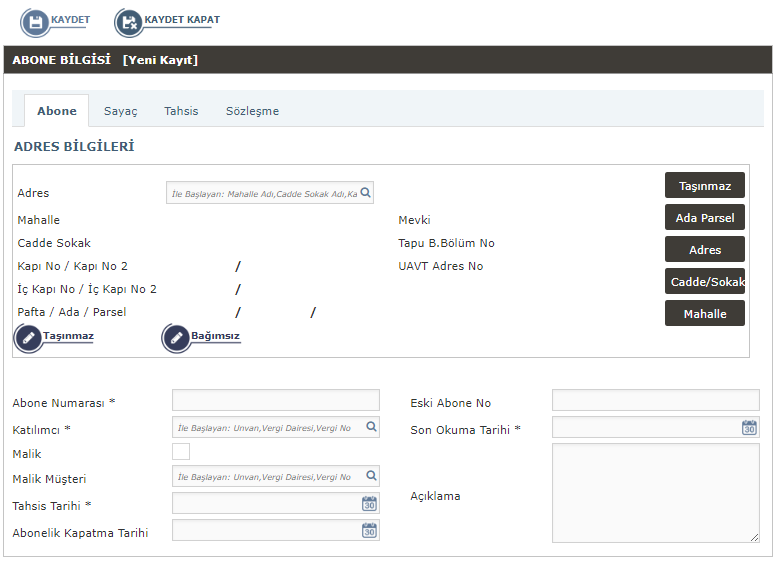Click the Malik Müşteri search magnifier icon

371,476
